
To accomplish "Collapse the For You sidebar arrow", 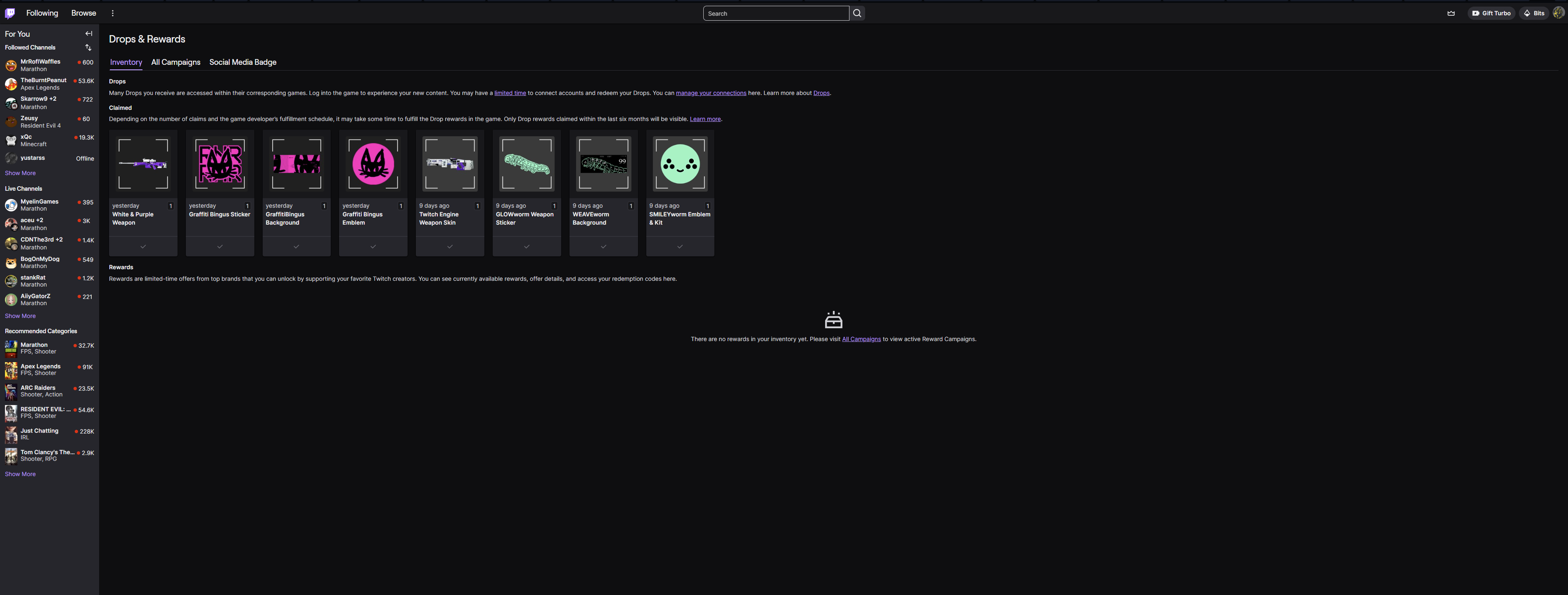I will coord(89,34).
